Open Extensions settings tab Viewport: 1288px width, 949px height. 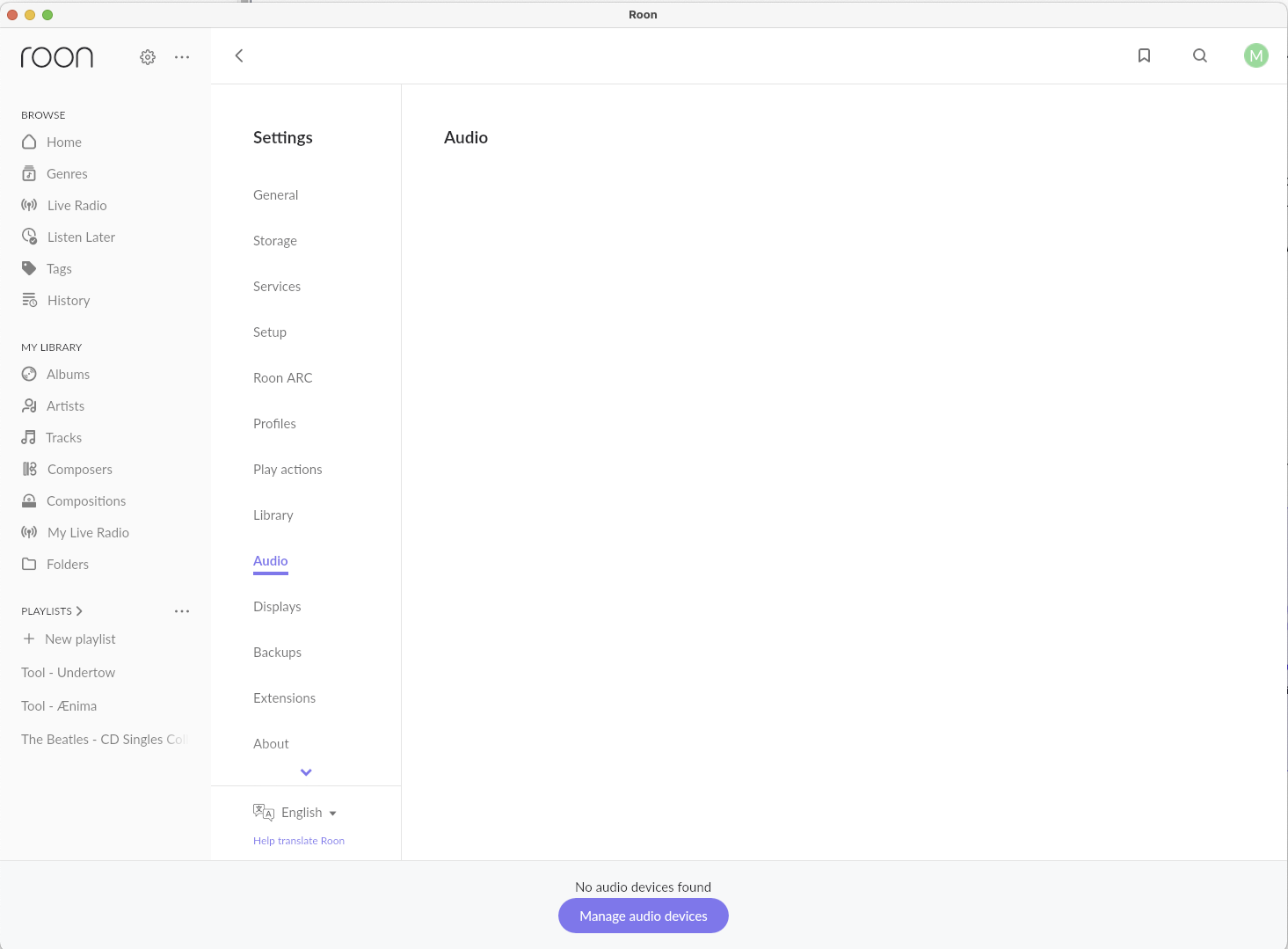(x=284, y=698)
